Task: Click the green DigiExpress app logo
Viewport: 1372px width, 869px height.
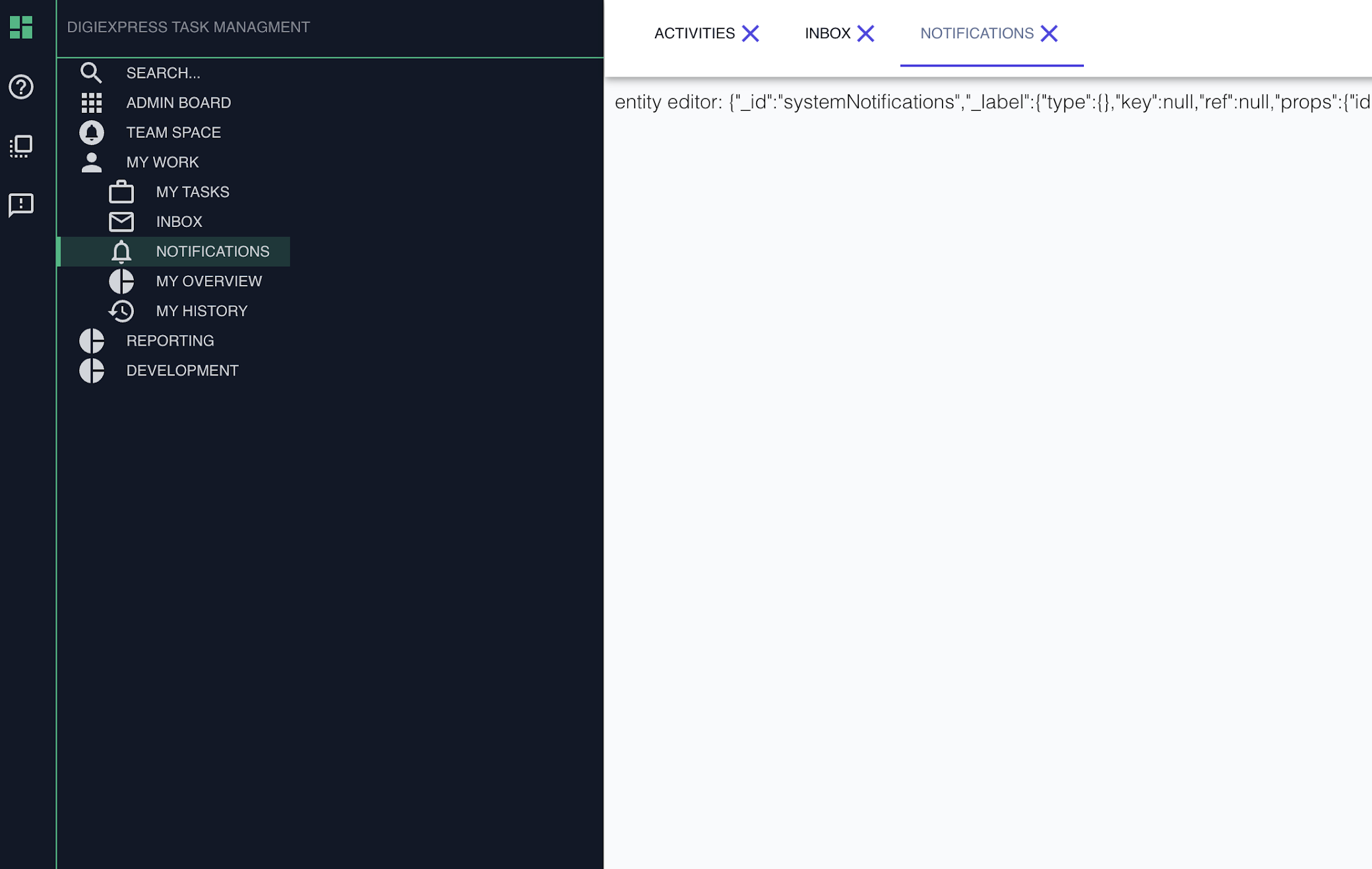Action: click(x=22, y=28)
